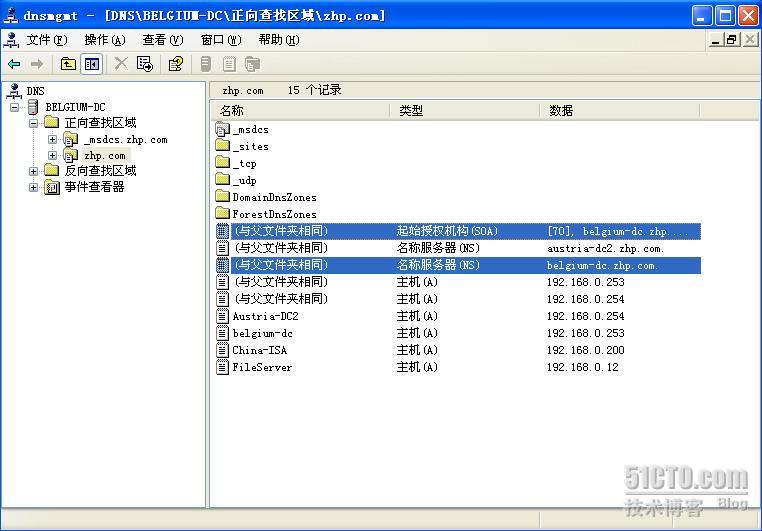Click the ForestDnsZones folder icon

coord(222,214)
